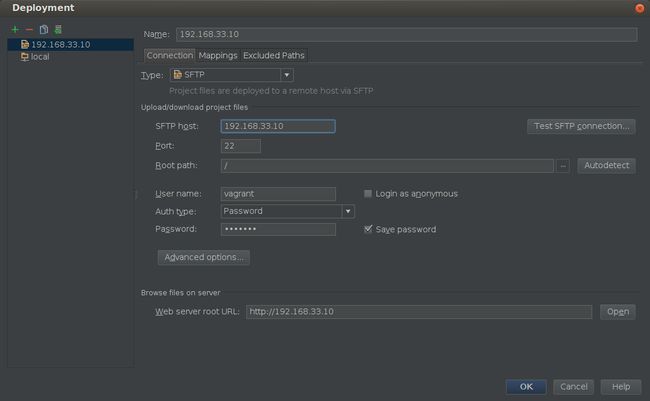Remove the selected deployment server
Screen dimensions: 650x401
(29, 29)
